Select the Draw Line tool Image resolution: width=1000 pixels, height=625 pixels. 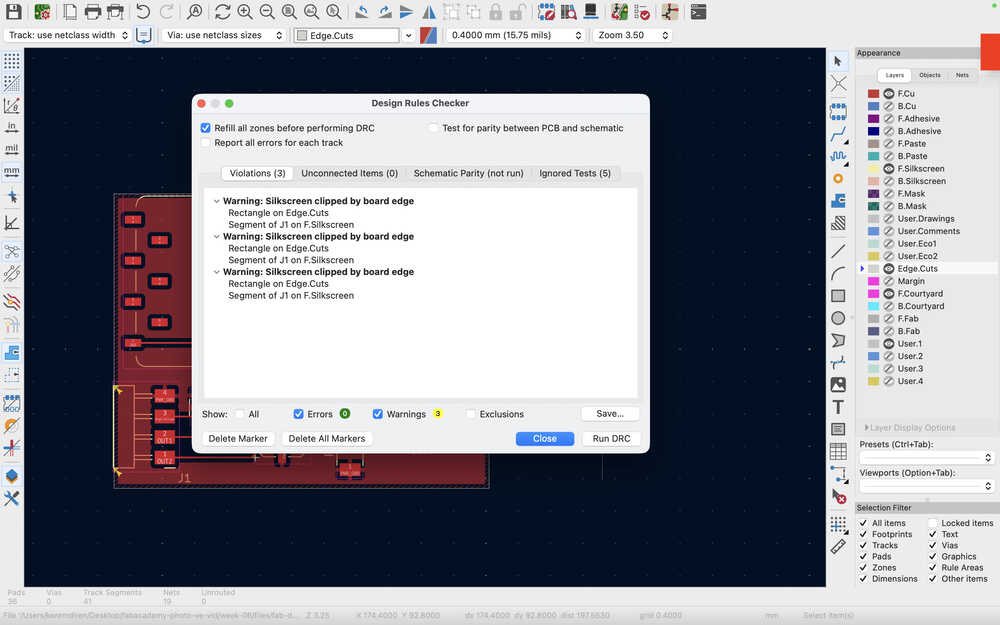[x=838, y=251]
